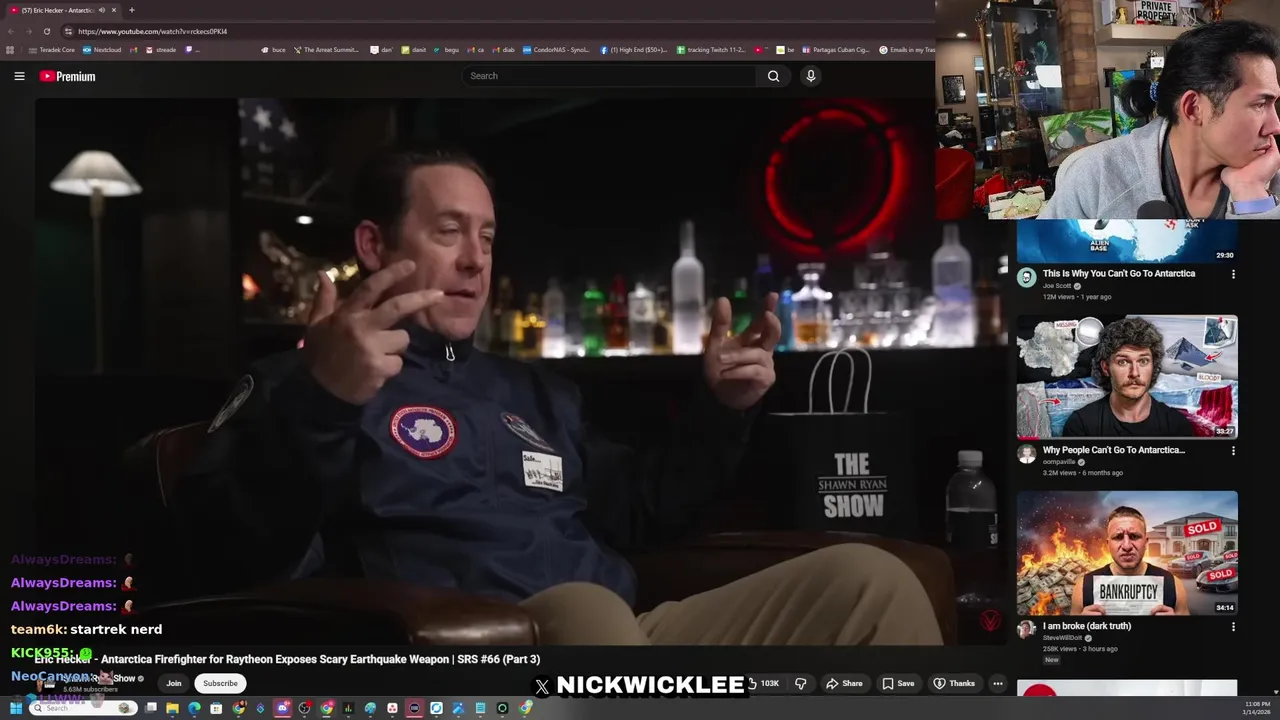Open title This Is Why You Can't Go To Antarctica

pos(1119,273)
